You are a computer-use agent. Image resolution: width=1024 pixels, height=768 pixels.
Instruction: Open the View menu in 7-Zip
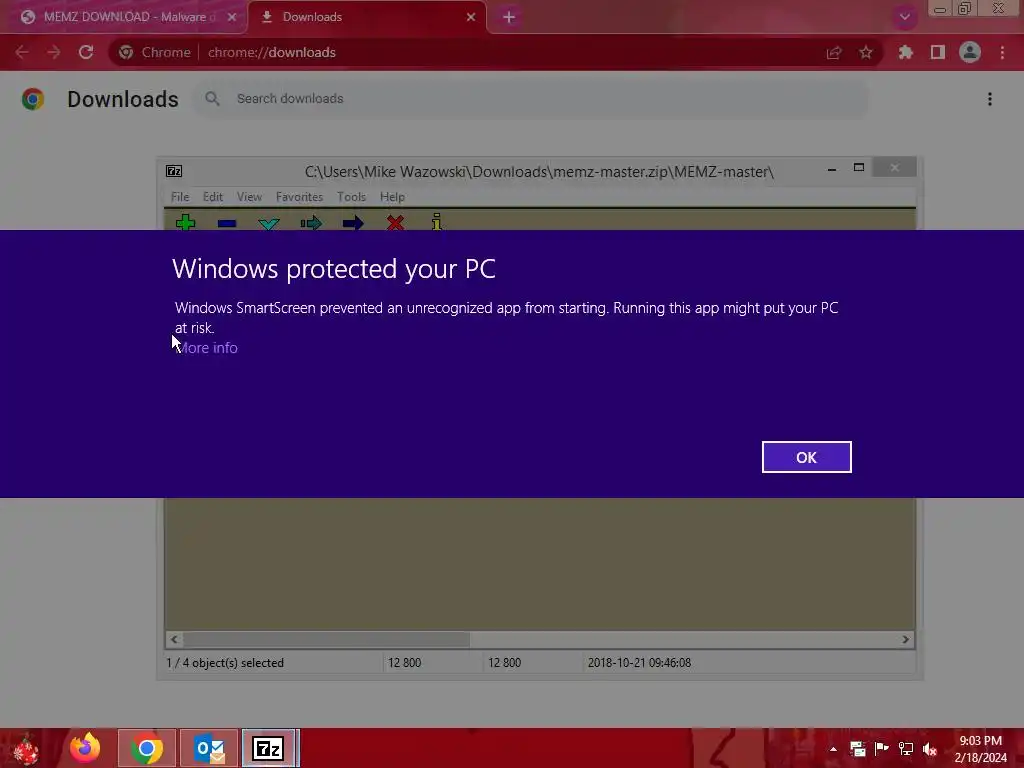pyautogui.click(x=249, y=197)
